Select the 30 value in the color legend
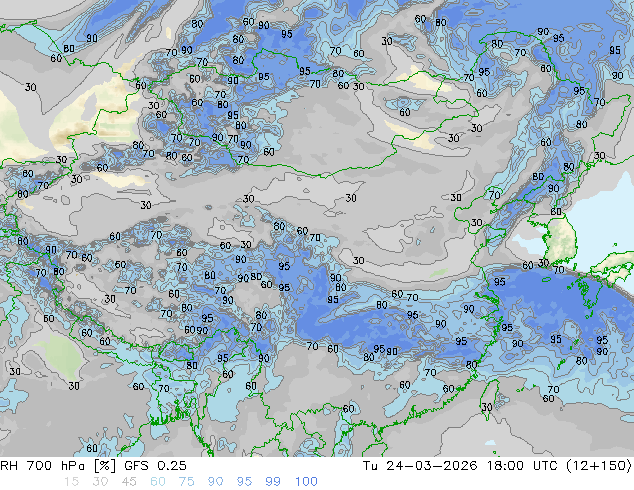The width and height of the screenshot is (634, 490). pos(100,482)
